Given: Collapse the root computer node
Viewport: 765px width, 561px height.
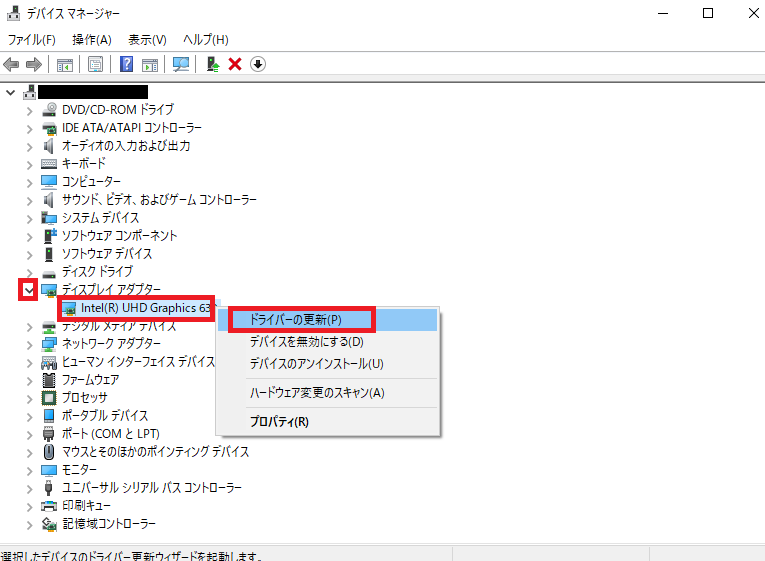Looking at the screenshot, I should 10,92.
